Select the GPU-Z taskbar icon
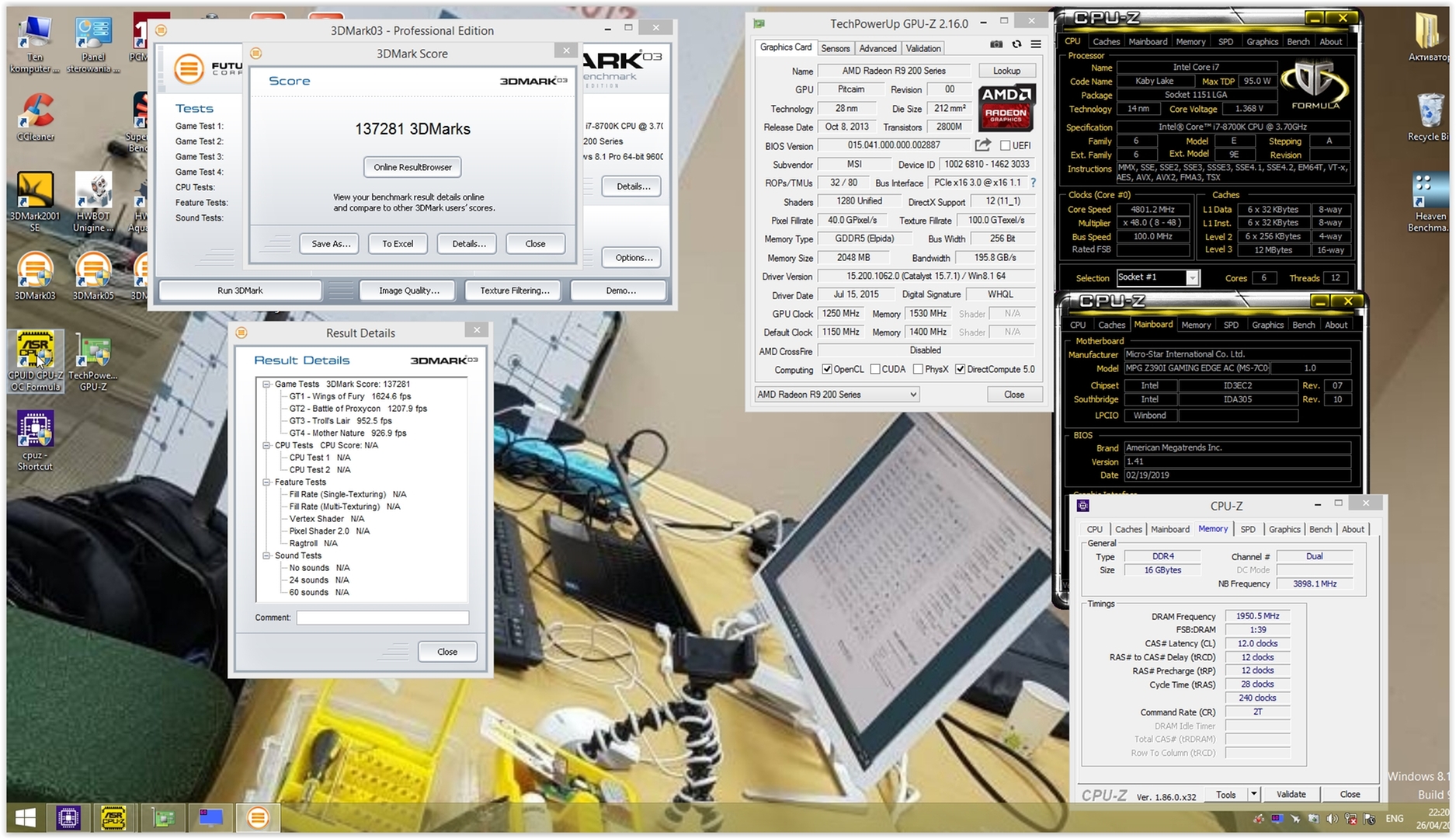Viewport: 1456px width, 839px height. click(164, 817)
